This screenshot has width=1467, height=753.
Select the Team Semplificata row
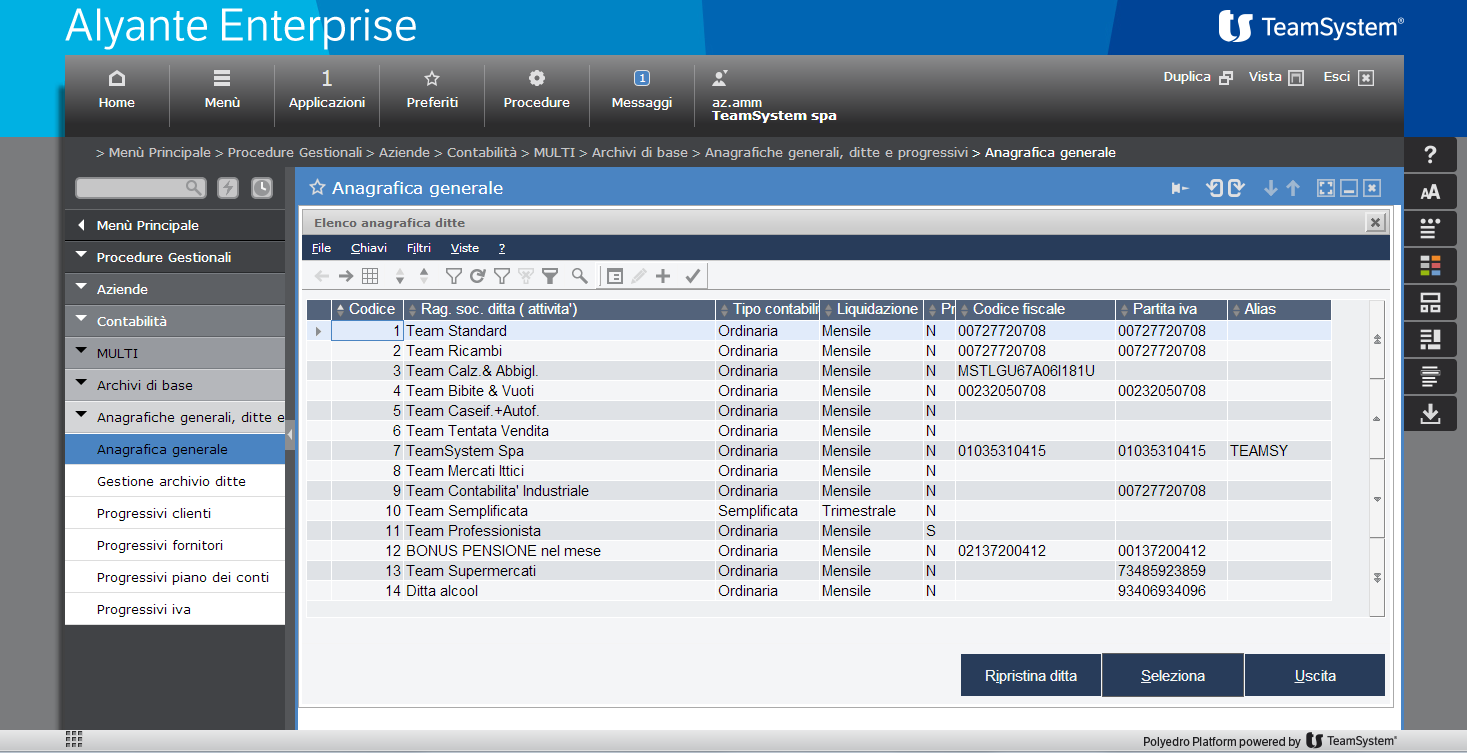click(x=818, y=511)
